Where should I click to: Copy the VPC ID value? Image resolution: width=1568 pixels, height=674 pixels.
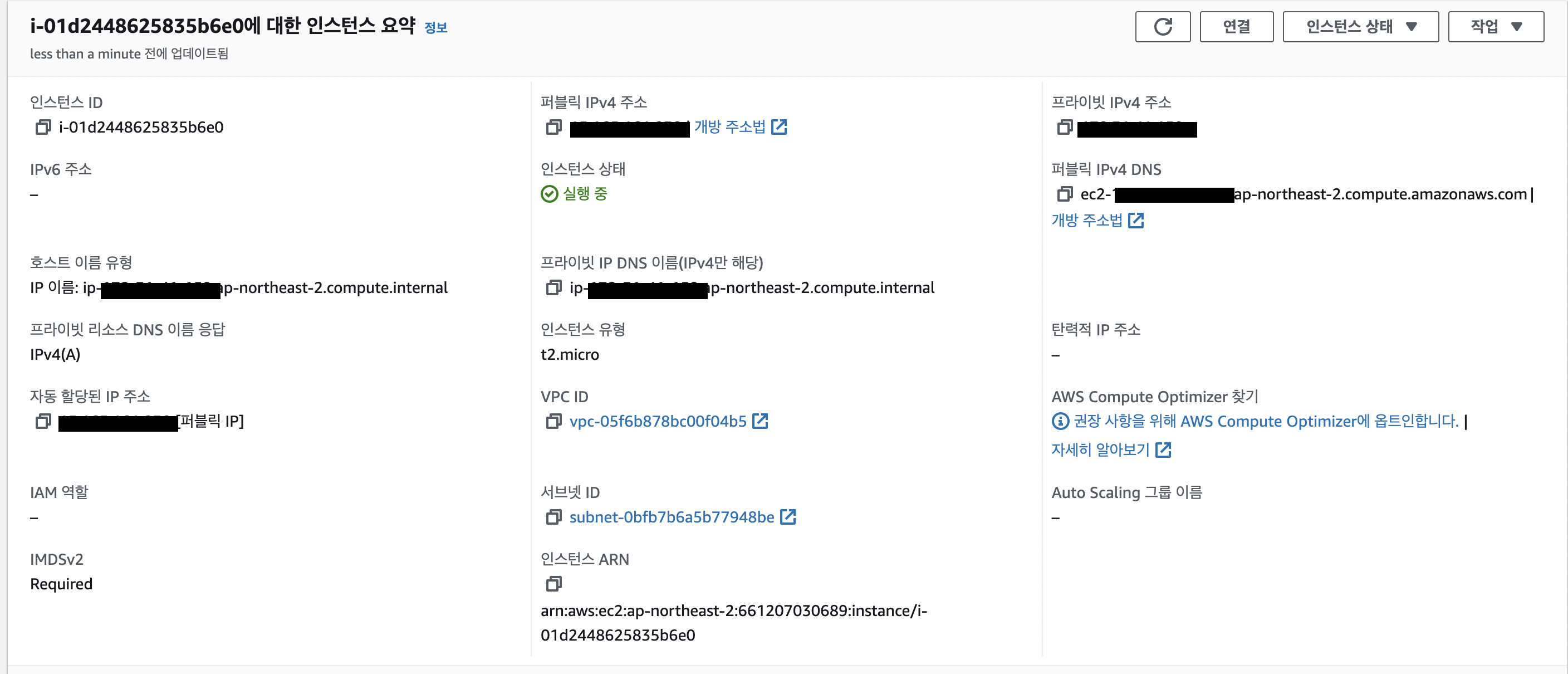coord(553,421)
